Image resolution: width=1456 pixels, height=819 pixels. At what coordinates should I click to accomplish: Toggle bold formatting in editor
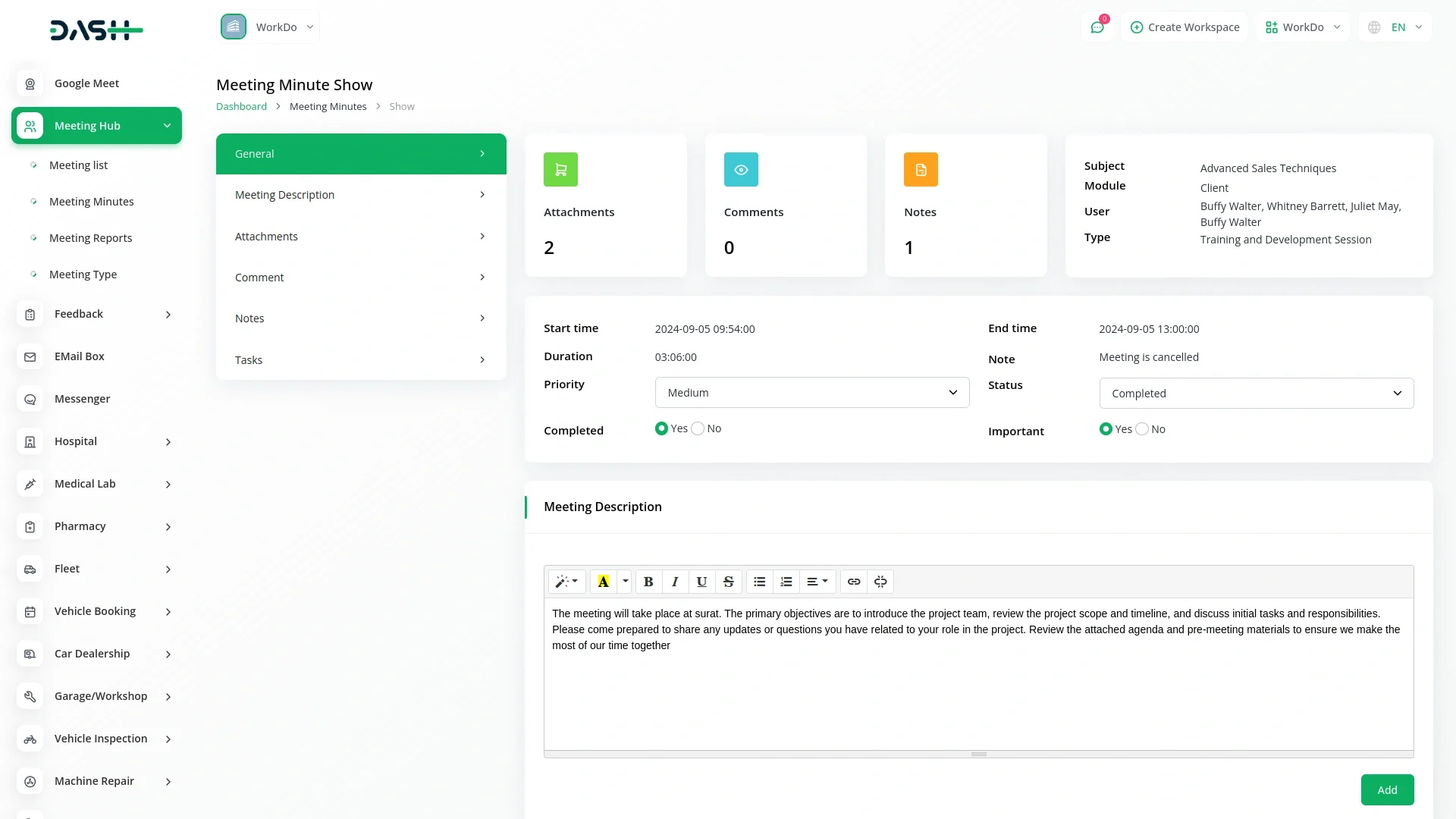coord(648,582)
